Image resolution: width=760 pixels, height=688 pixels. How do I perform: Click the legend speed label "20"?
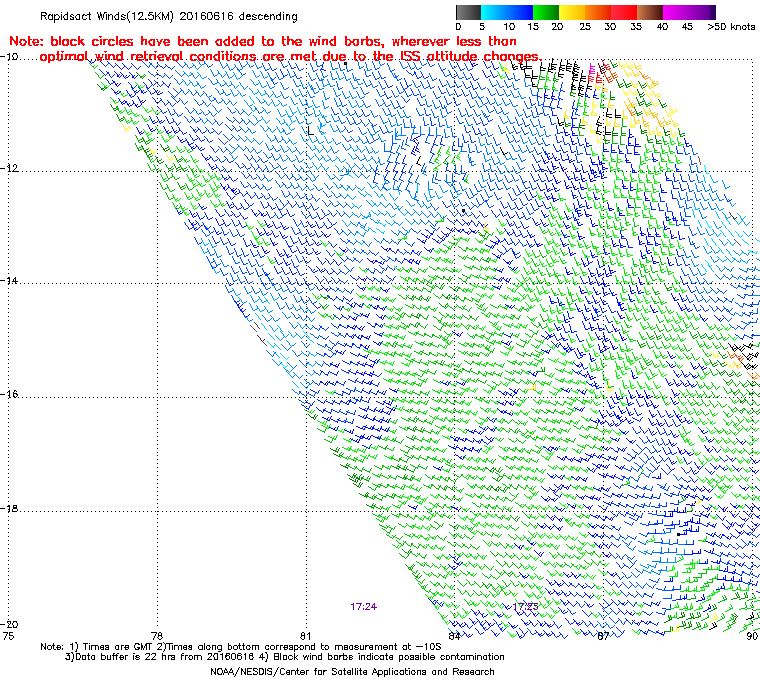coord(558,27)
